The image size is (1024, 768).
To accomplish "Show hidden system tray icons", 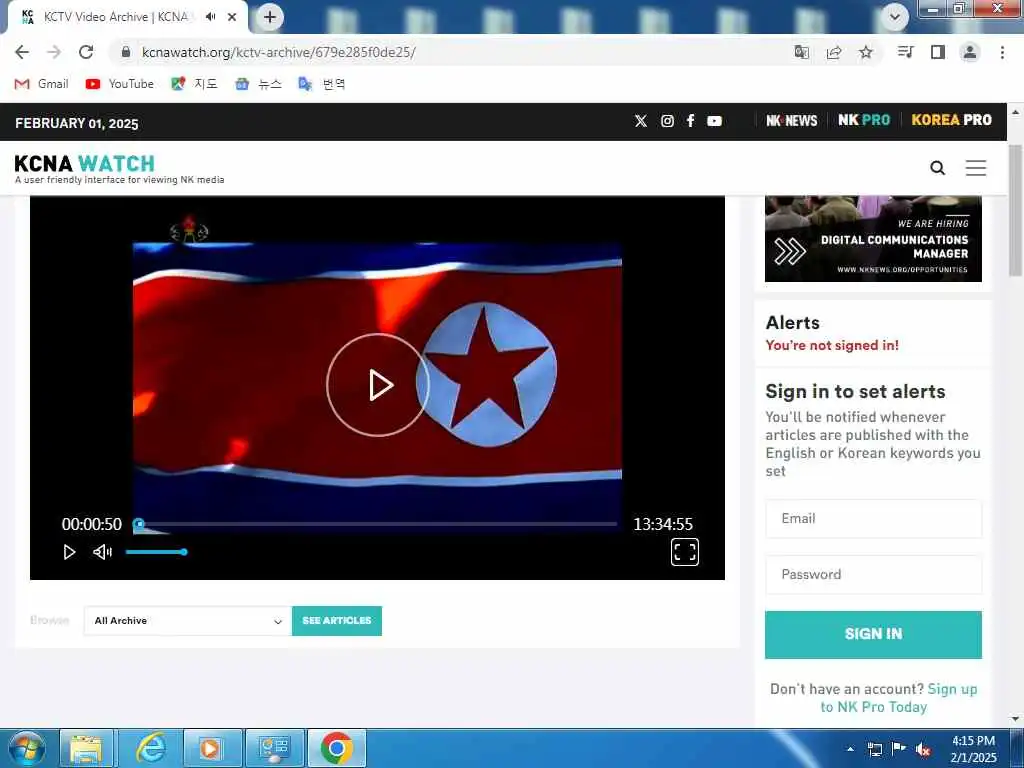I will [x=850, y=749].
